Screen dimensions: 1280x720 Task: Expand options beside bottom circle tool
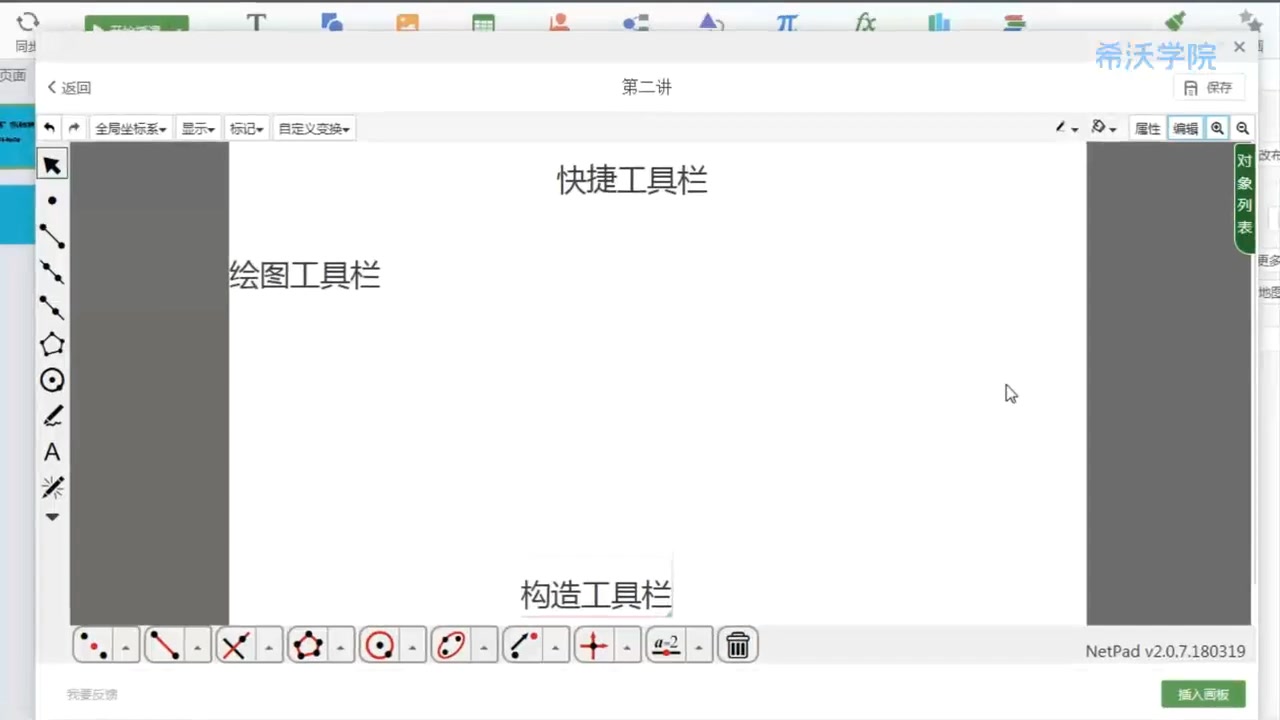pos(412,647)
